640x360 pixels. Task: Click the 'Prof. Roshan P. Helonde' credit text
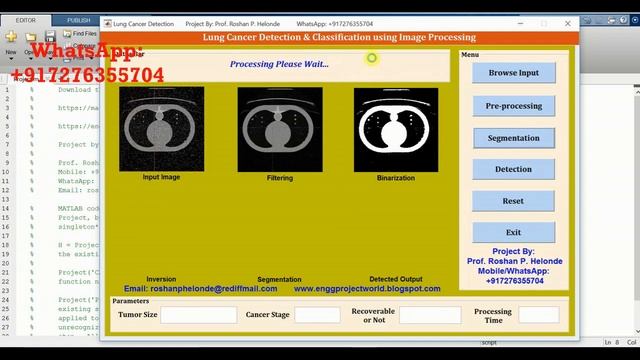tap(515, 261)
